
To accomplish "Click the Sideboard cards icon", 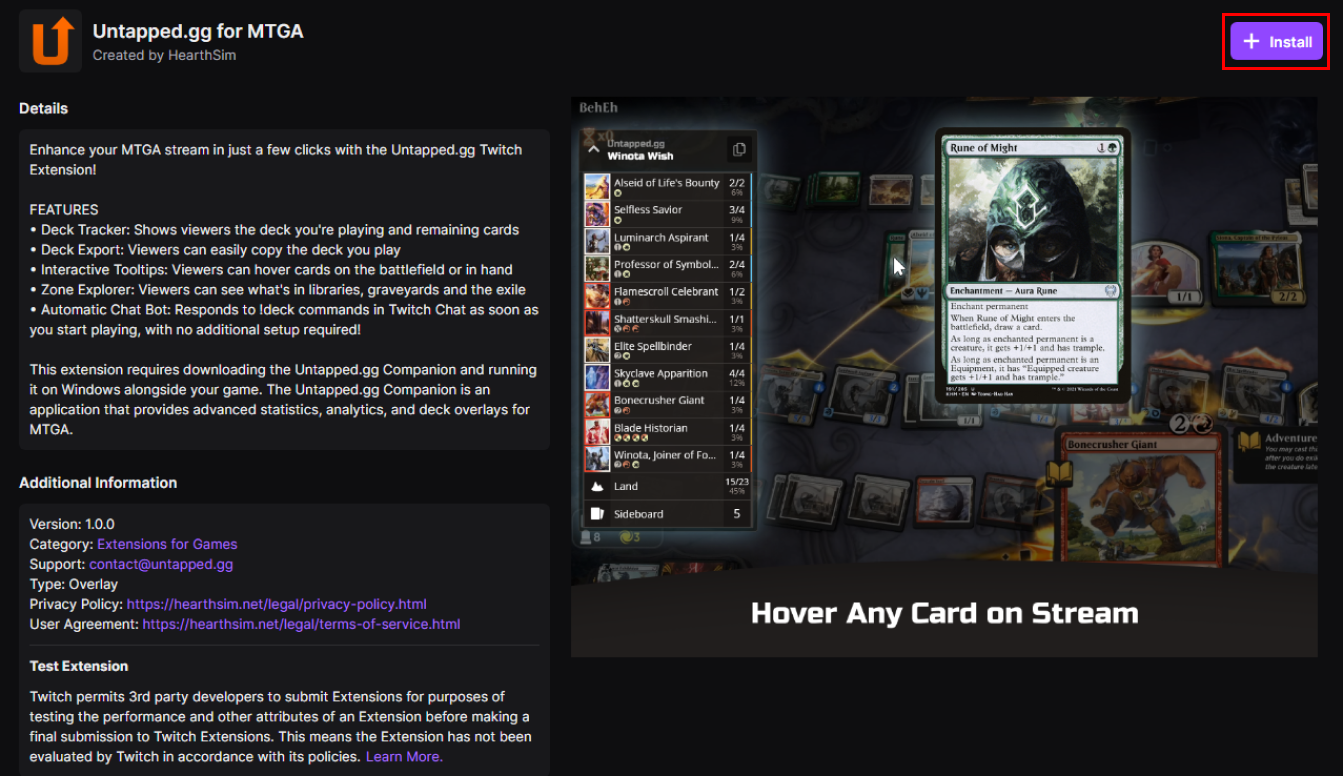I will point(597,514).
